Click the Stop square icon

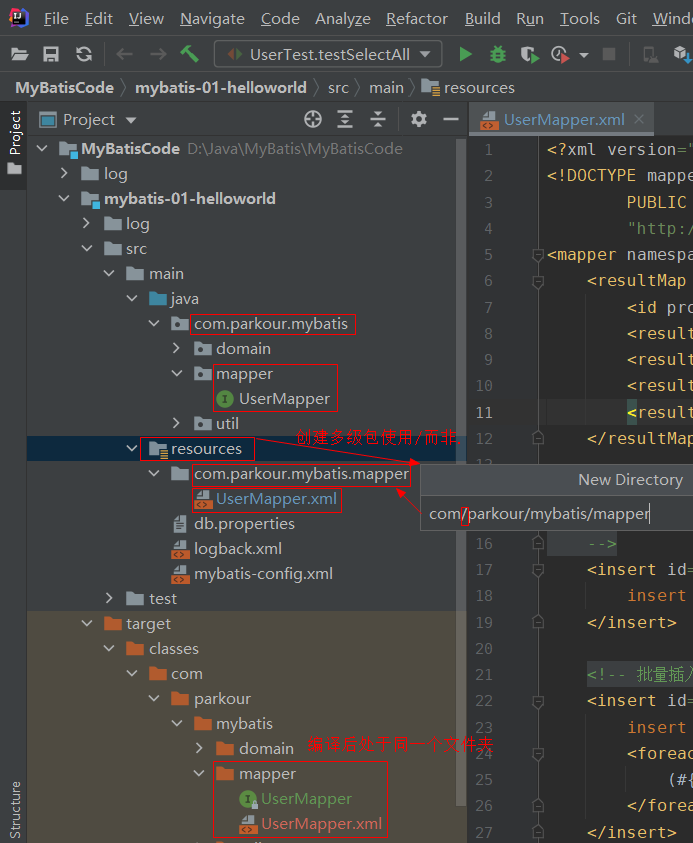coord(609,54)
